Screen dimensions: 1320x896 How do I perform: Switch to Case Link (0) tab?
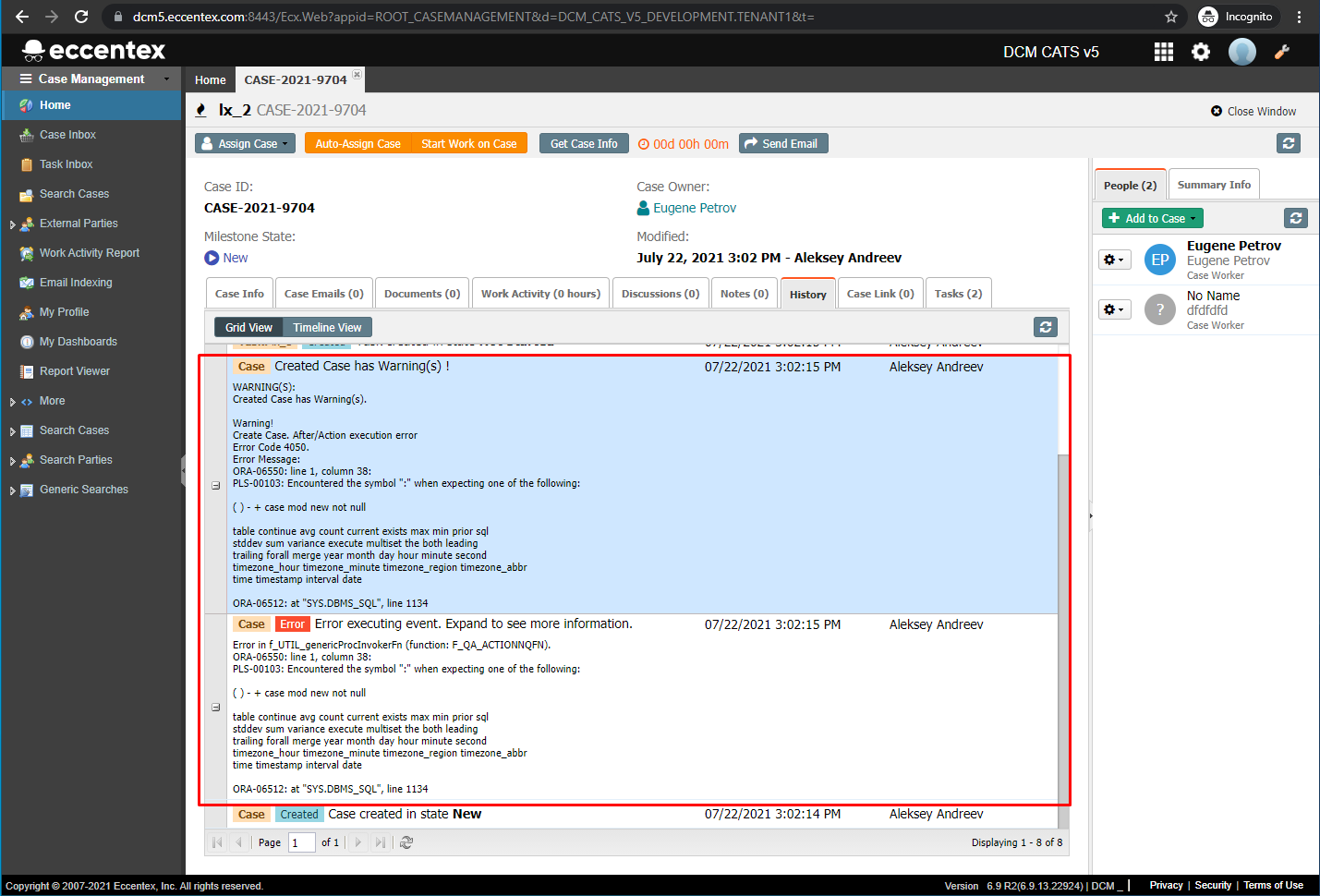pyautogui.click(x=880, y=293)
